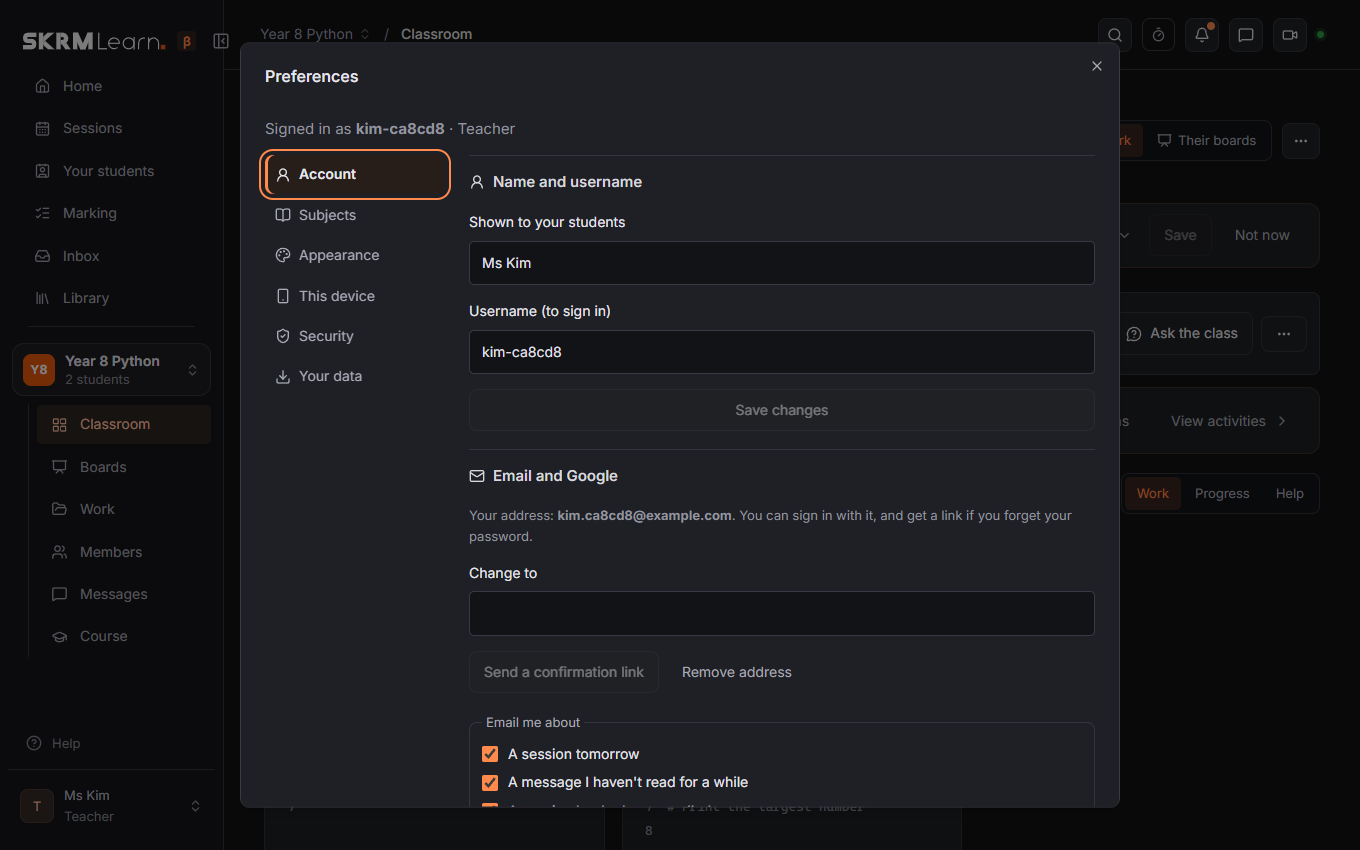Click the chat bubble icon in top bar

[x=1246, y=35]
